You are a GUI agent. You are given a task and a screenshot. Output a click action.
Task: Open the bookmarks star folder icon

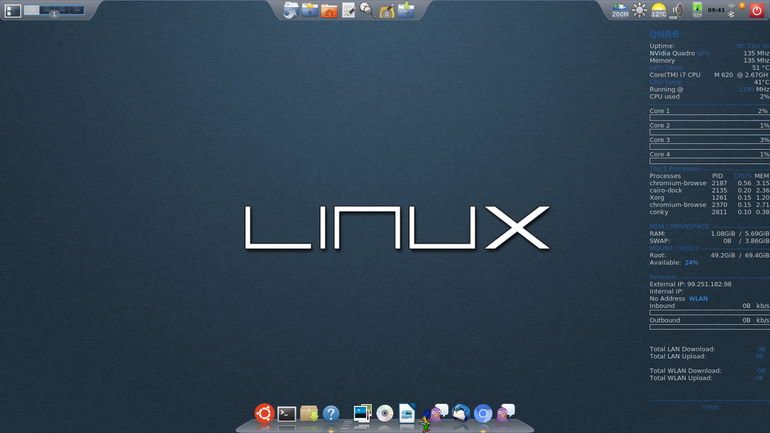tap(309, 10)
